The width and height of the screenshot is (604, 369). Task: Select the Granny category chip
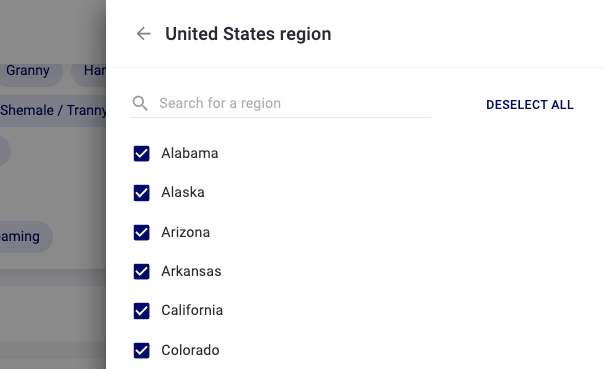point(29,70)
